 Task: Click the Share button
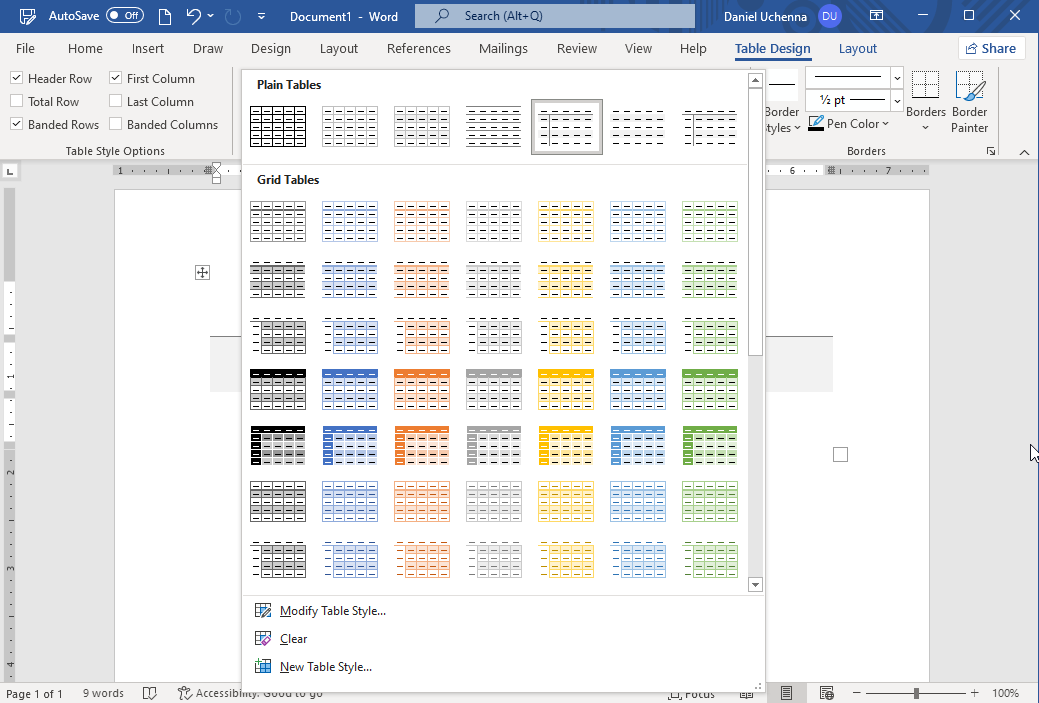click(x=990, y=48)
